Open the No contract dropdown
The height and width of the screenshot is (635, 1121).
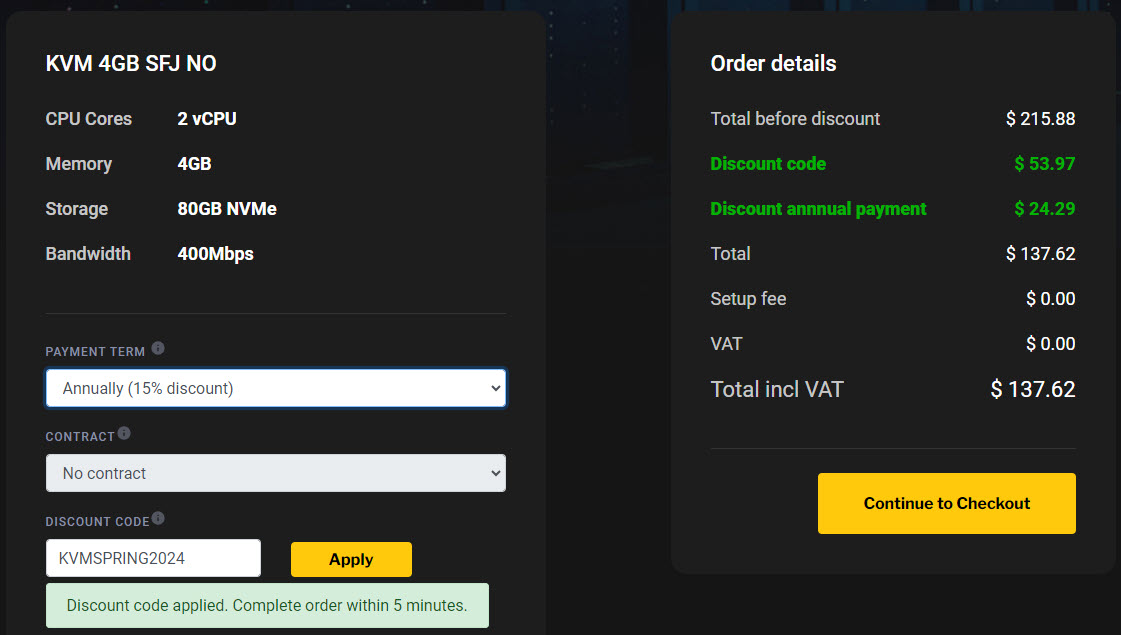(275, 472)
